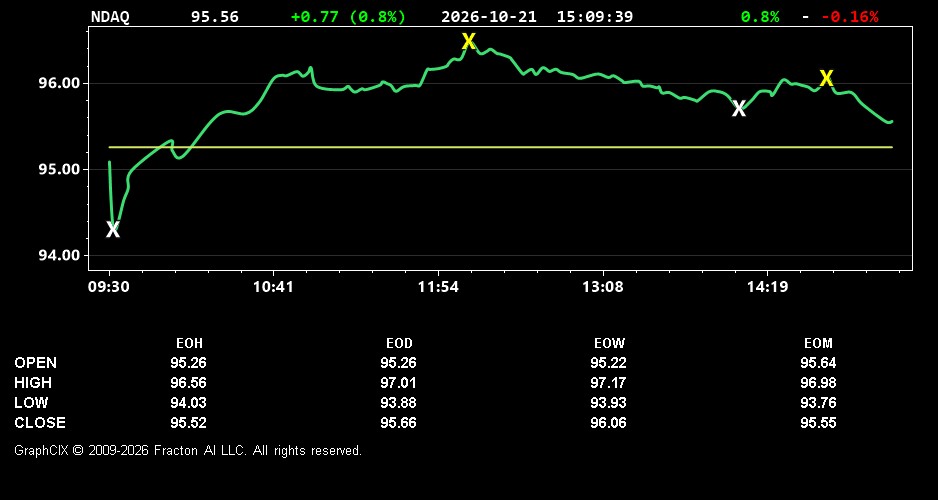
Task: Click the date 2026-10-21 in header
Action: 489,17
